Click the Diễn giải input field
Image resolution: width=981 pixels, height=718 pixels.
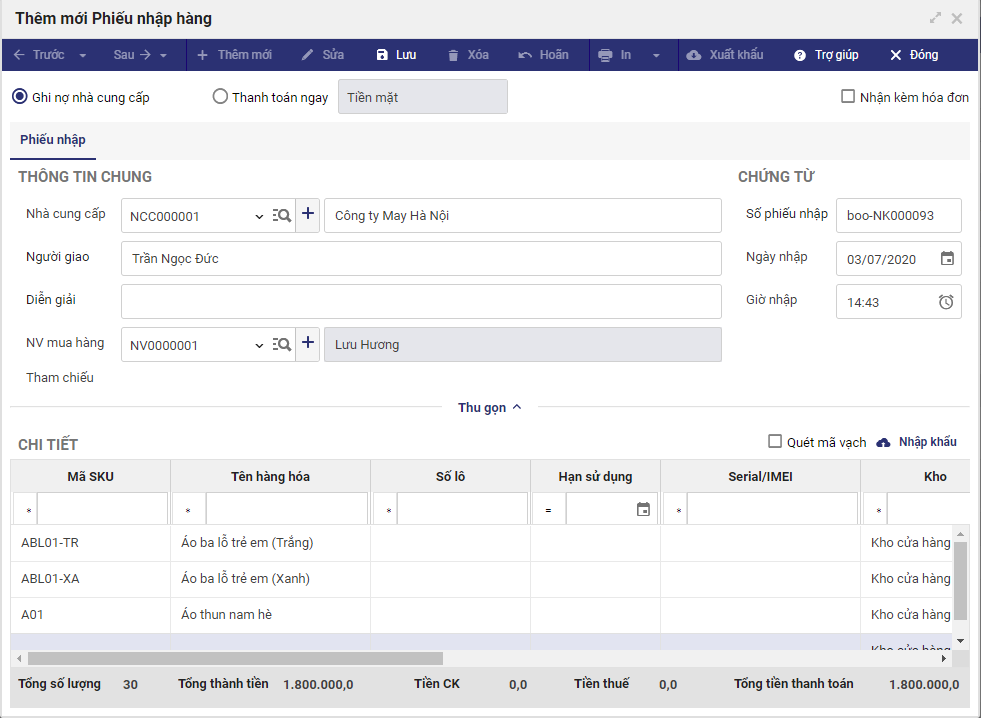tap(421, 301)
